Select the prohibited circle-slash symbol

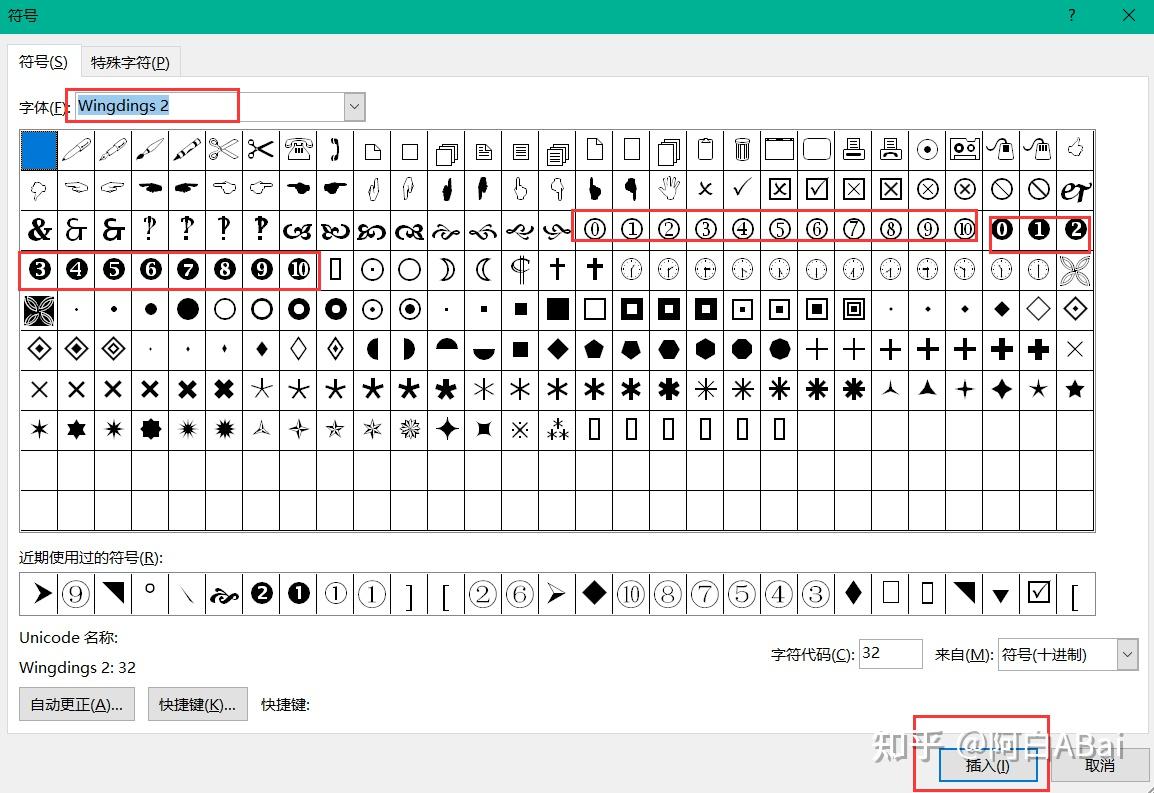(x=1002, y=190)
